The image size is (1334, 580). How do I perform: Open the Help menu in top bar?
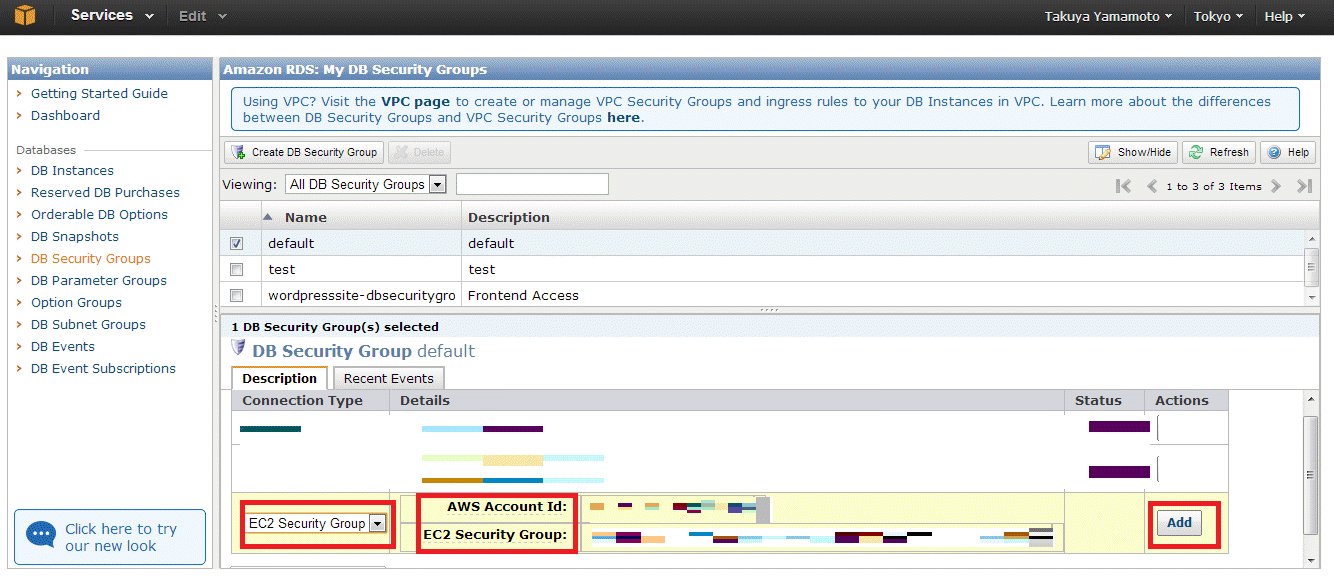pos(1285,17)
